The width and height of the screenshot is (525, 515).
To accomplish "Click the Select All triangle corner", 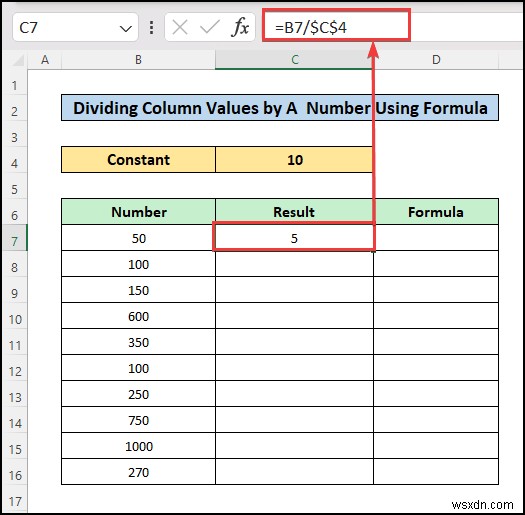I will point(18,60).
